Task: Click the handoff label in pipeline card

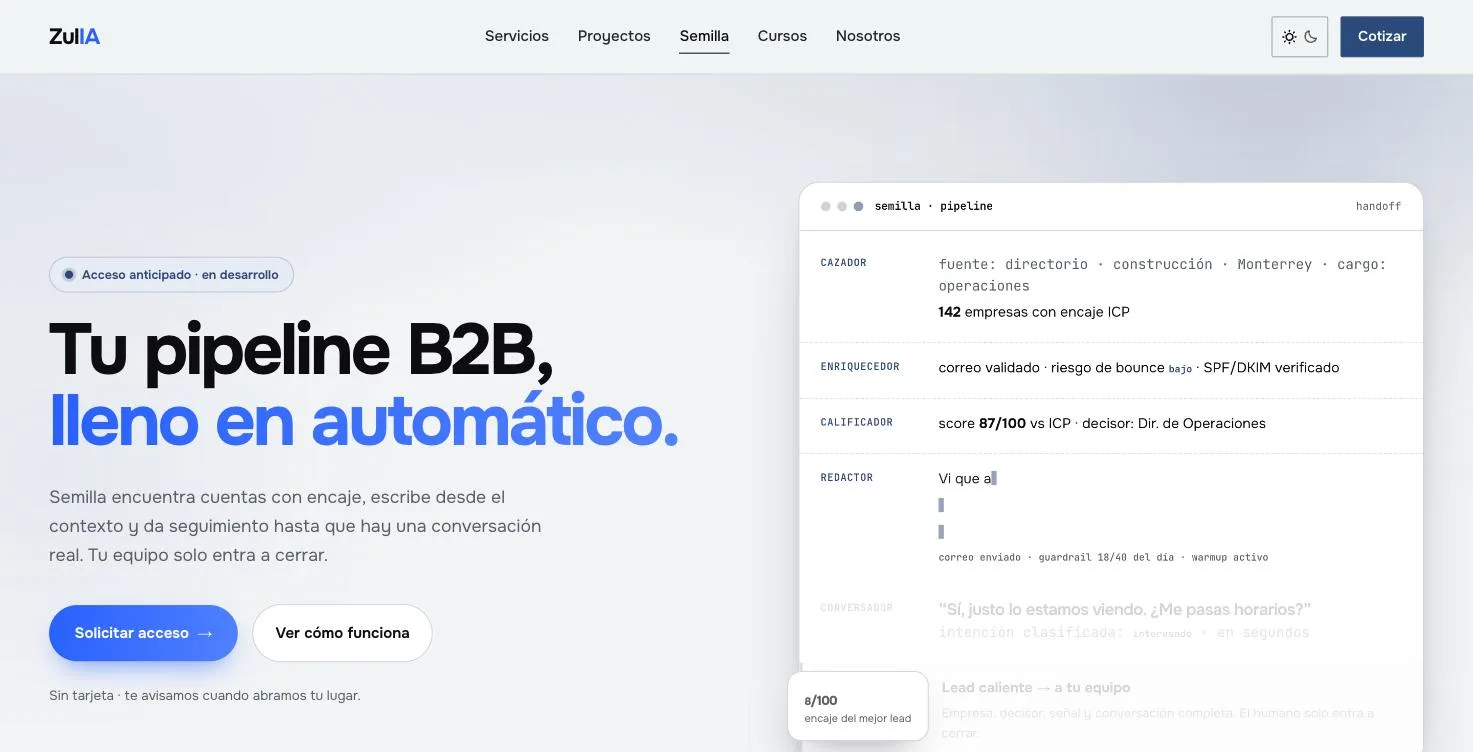Action: tap(1378, 207)
